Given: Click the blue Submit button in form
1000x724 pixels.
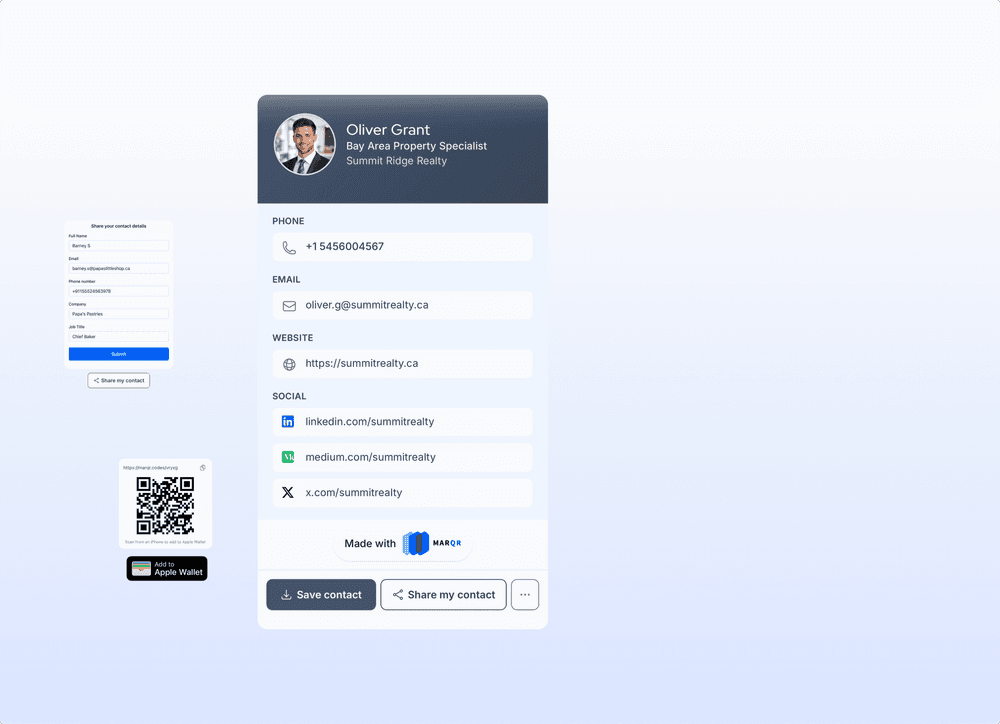Looking at the screenshot, I should tap(119, 354).
